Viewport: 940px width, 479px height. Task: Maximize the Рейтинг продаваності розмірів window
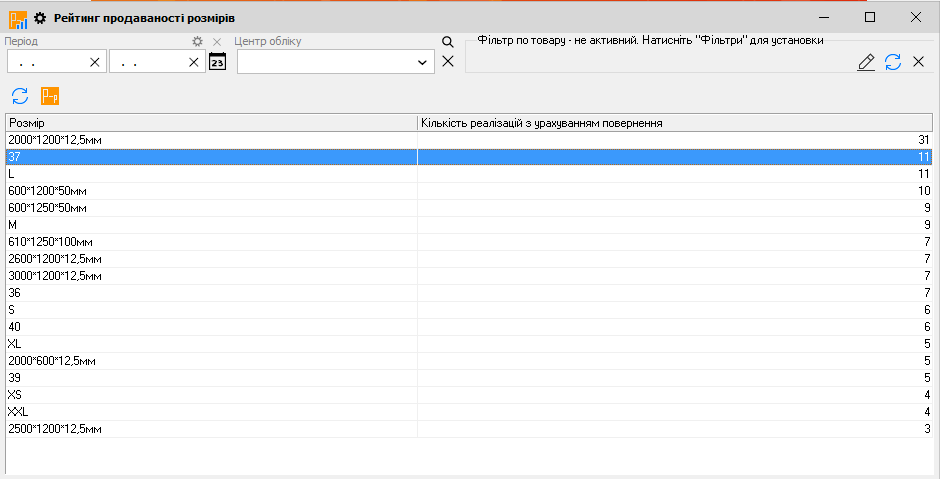tap(870, 17)
